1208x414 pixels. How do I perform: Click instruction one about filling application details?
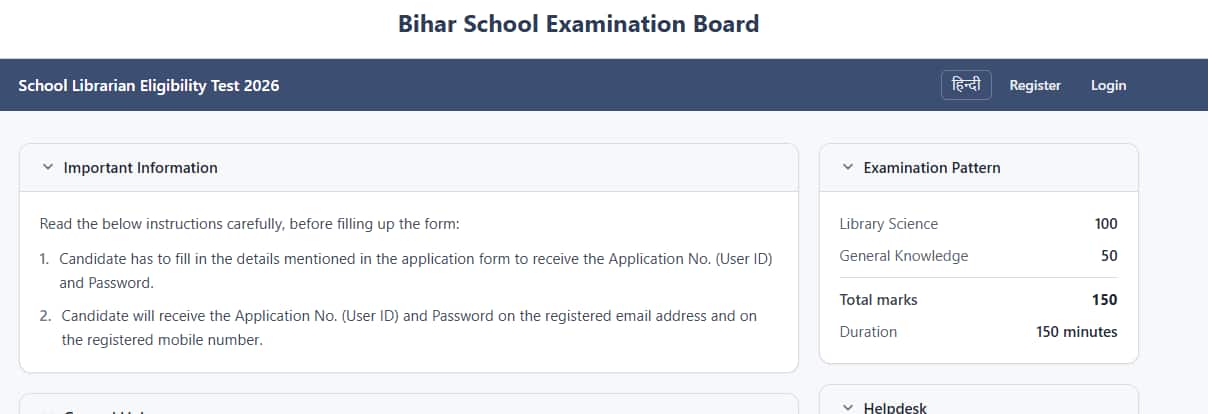(x=407, y=271)
